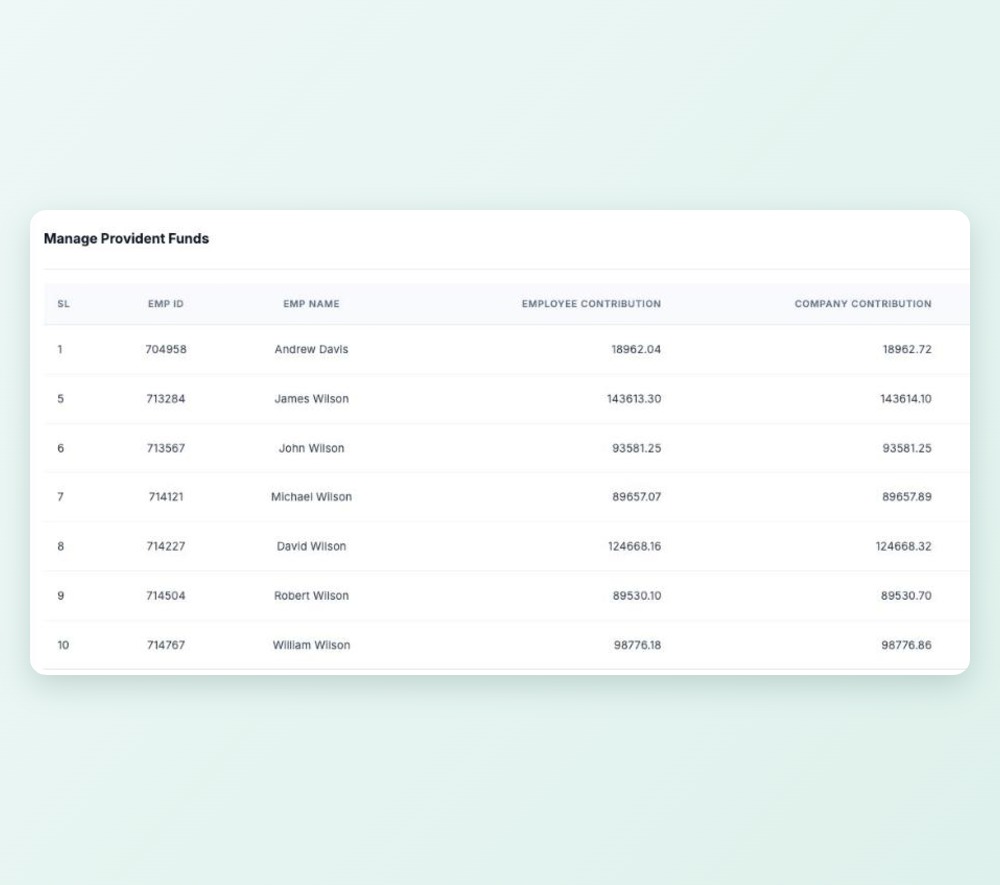Click employee ID "714504"
The width and height of the screenshot is (1000, 885).
166,596
